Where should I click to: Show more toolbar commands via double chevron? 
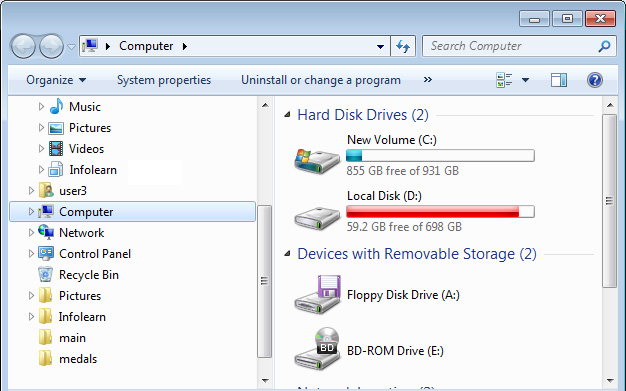[428, 79]
